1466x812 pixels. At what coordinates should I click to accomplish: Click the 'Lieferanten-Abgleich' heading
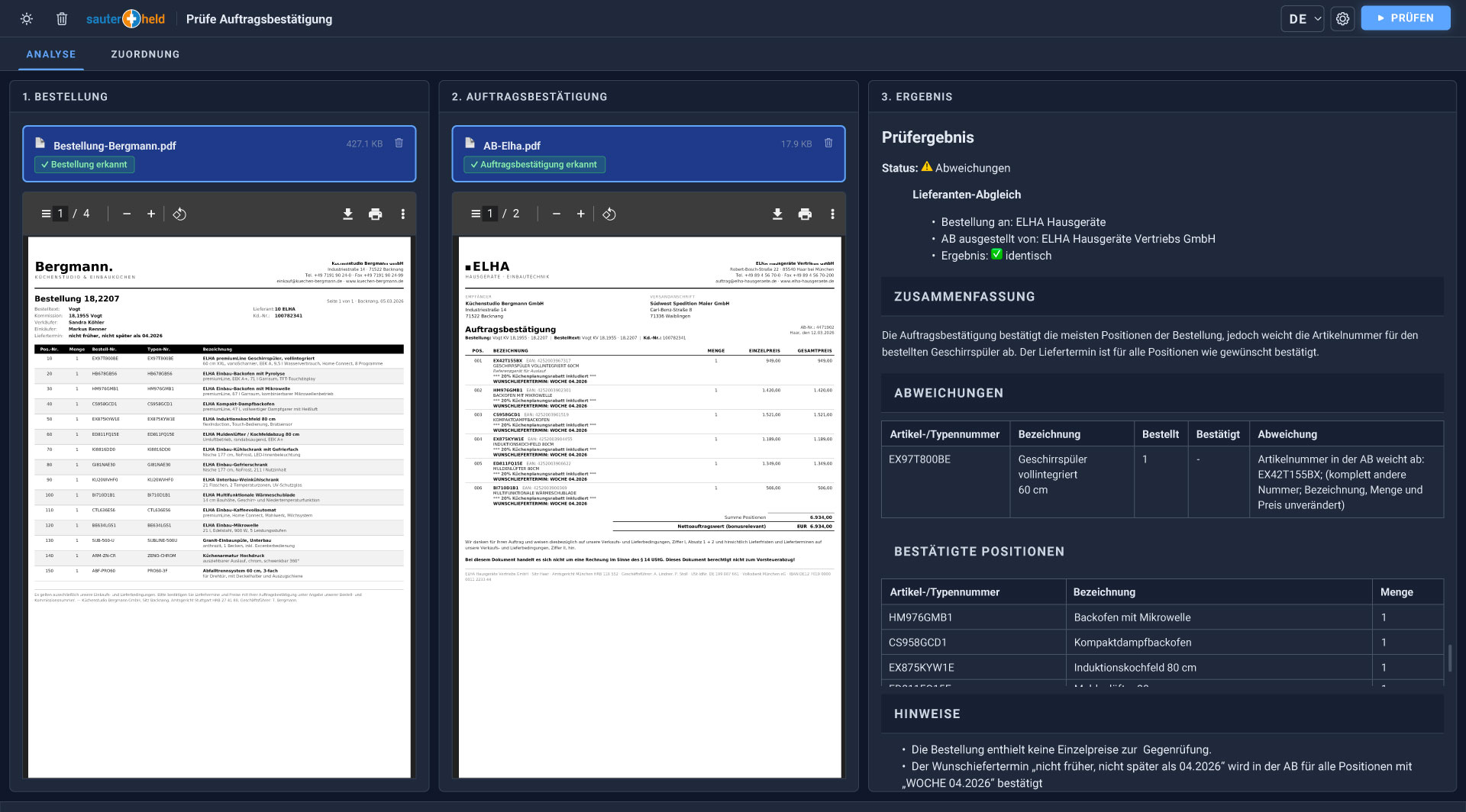click(x=967, y=195)
